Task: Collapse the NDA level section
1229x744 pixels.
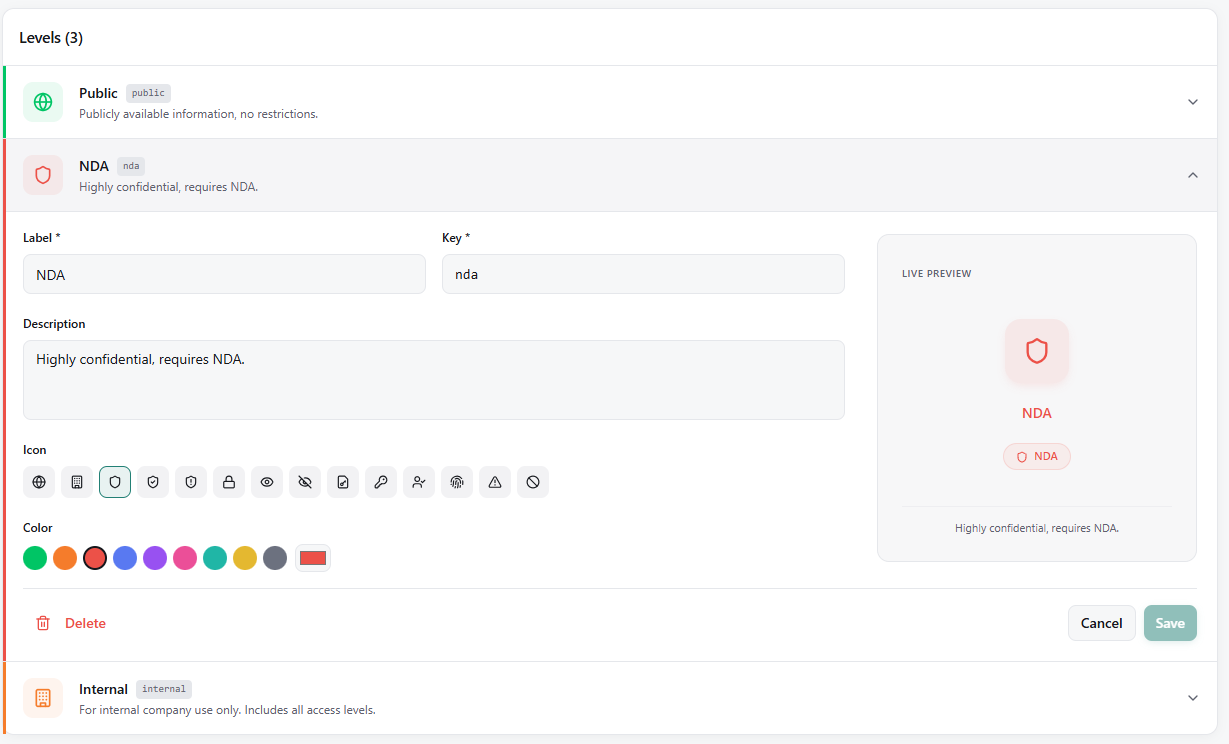Action: pyautogui.click(x=1192, y=175)
